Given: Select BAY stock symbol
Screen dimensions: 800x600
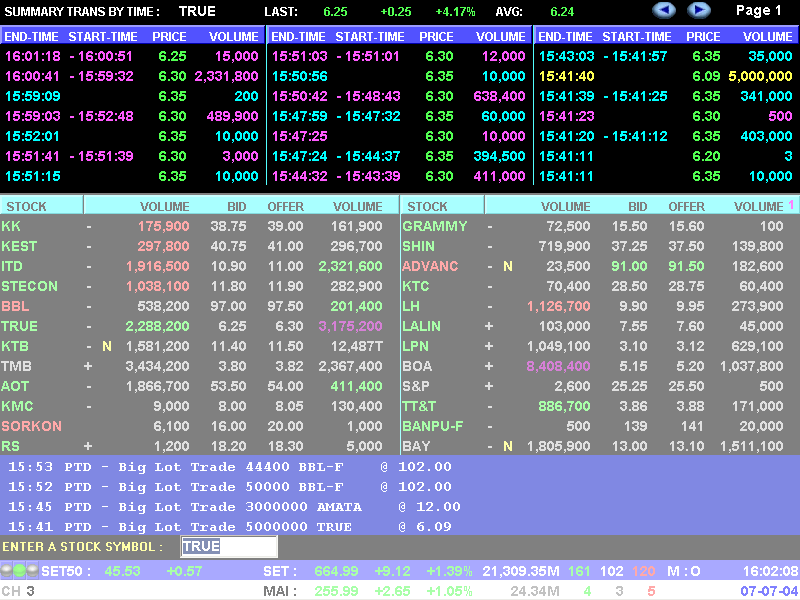Looking at the screenshot, I should click(x=416, y=446).
